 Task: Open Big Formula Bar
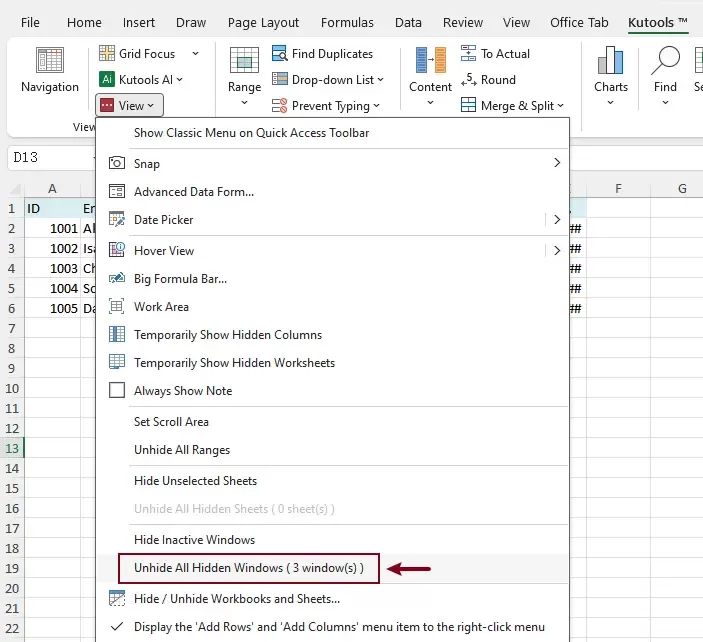pyautogui.click(x=332, y=279)
